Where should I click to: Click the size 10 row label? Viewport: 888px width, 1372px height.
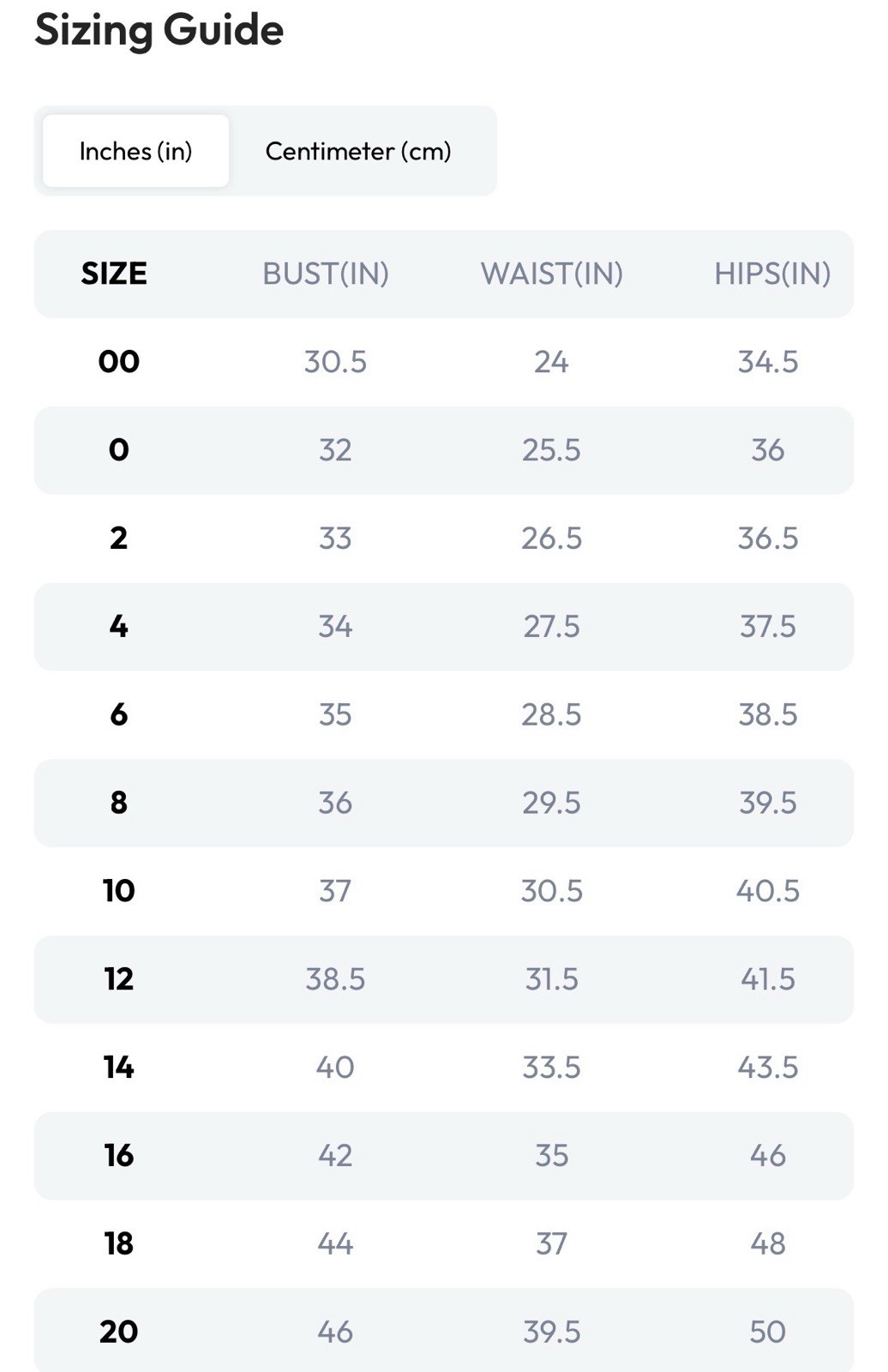118,891
